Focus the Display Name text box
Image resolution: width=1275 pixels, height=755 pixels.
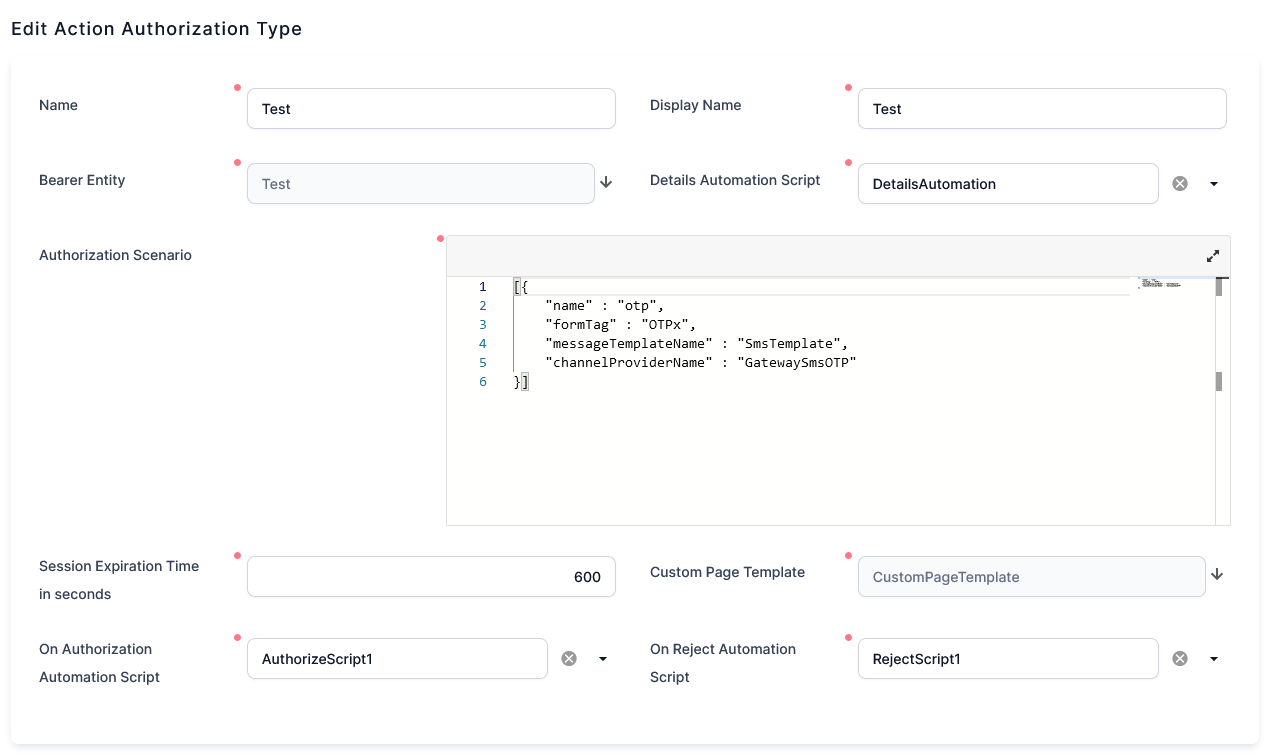1041,109
